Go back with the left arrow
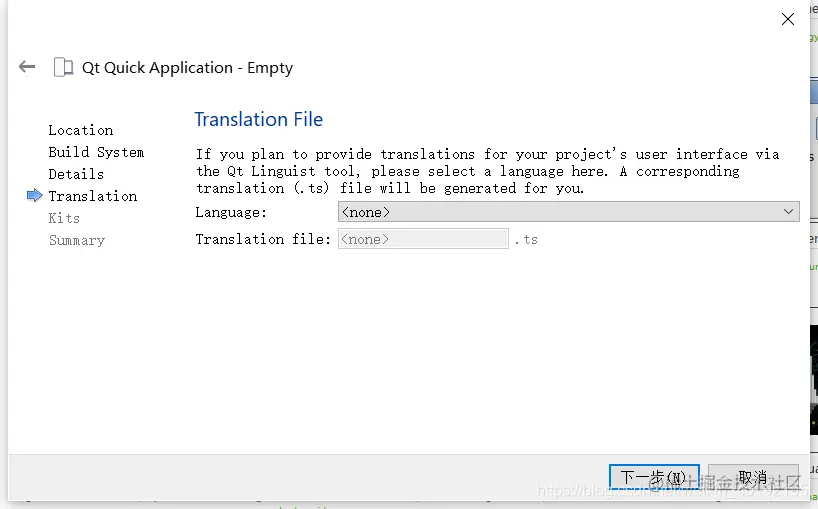This screenshot has height=509, width=818. (x=27, y=67)
